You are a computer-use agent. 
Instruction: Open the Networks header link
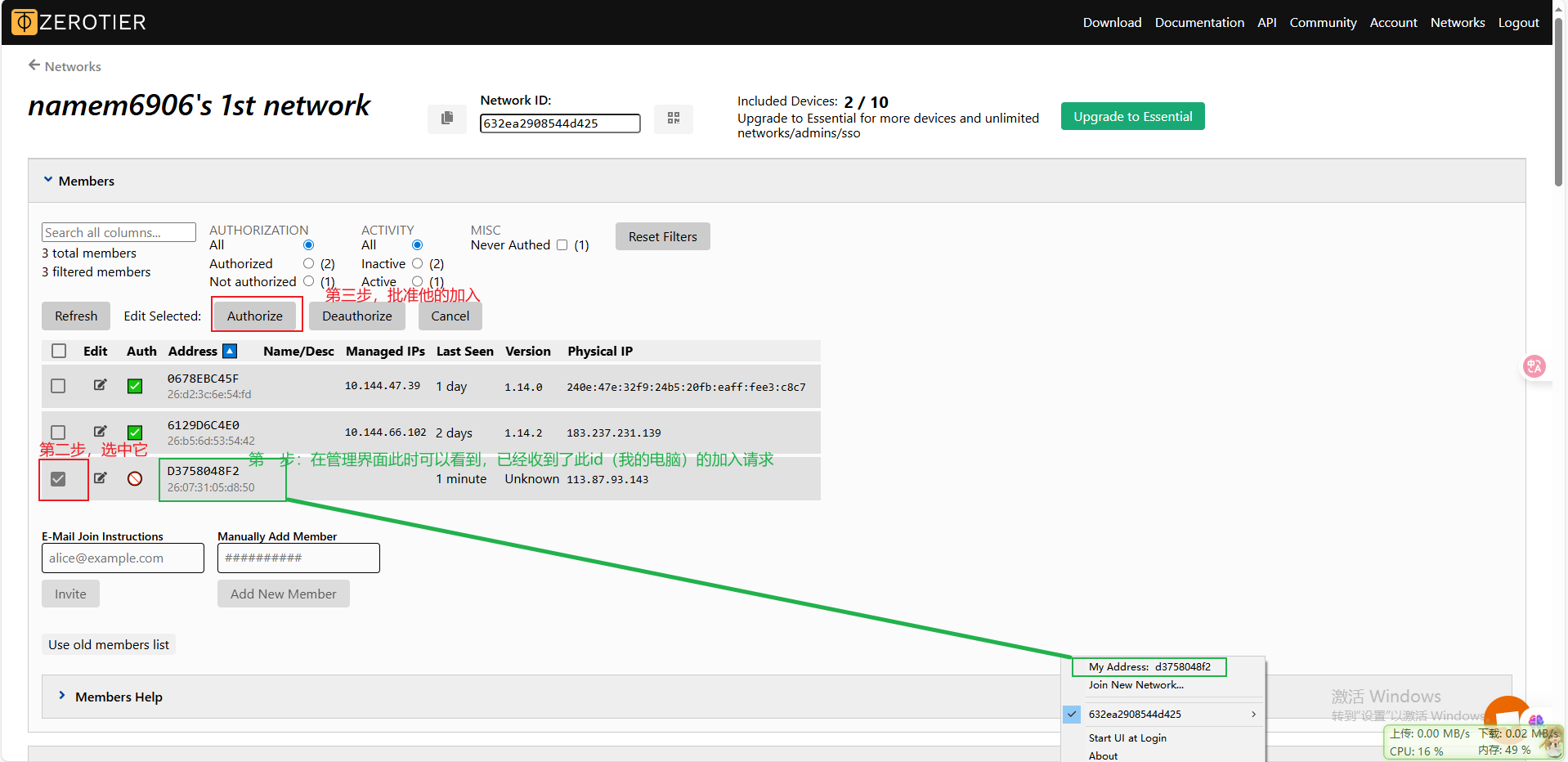tap(1458, 23)
